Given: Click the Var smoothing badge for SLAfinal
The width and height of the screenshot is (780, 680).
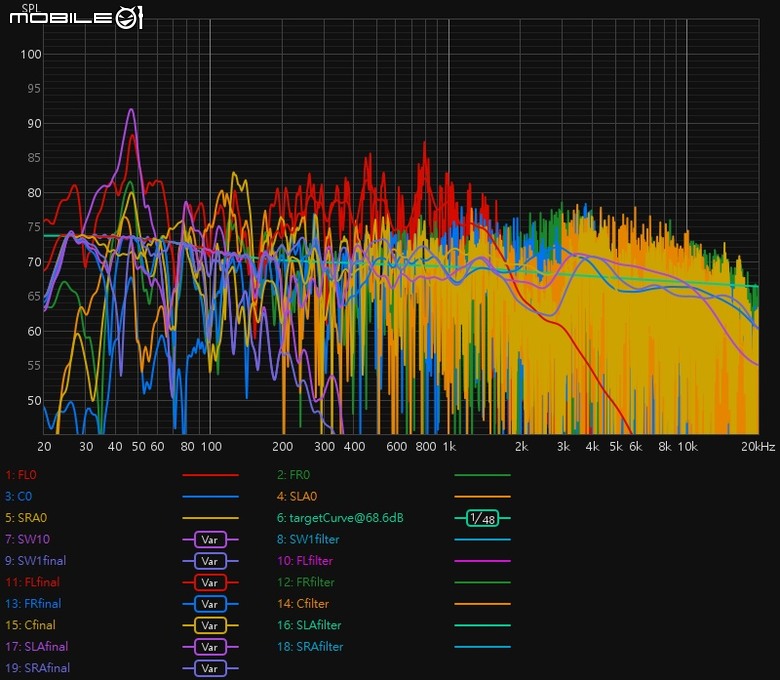Looking at the screenshot, I should click(x=209, y=647).
